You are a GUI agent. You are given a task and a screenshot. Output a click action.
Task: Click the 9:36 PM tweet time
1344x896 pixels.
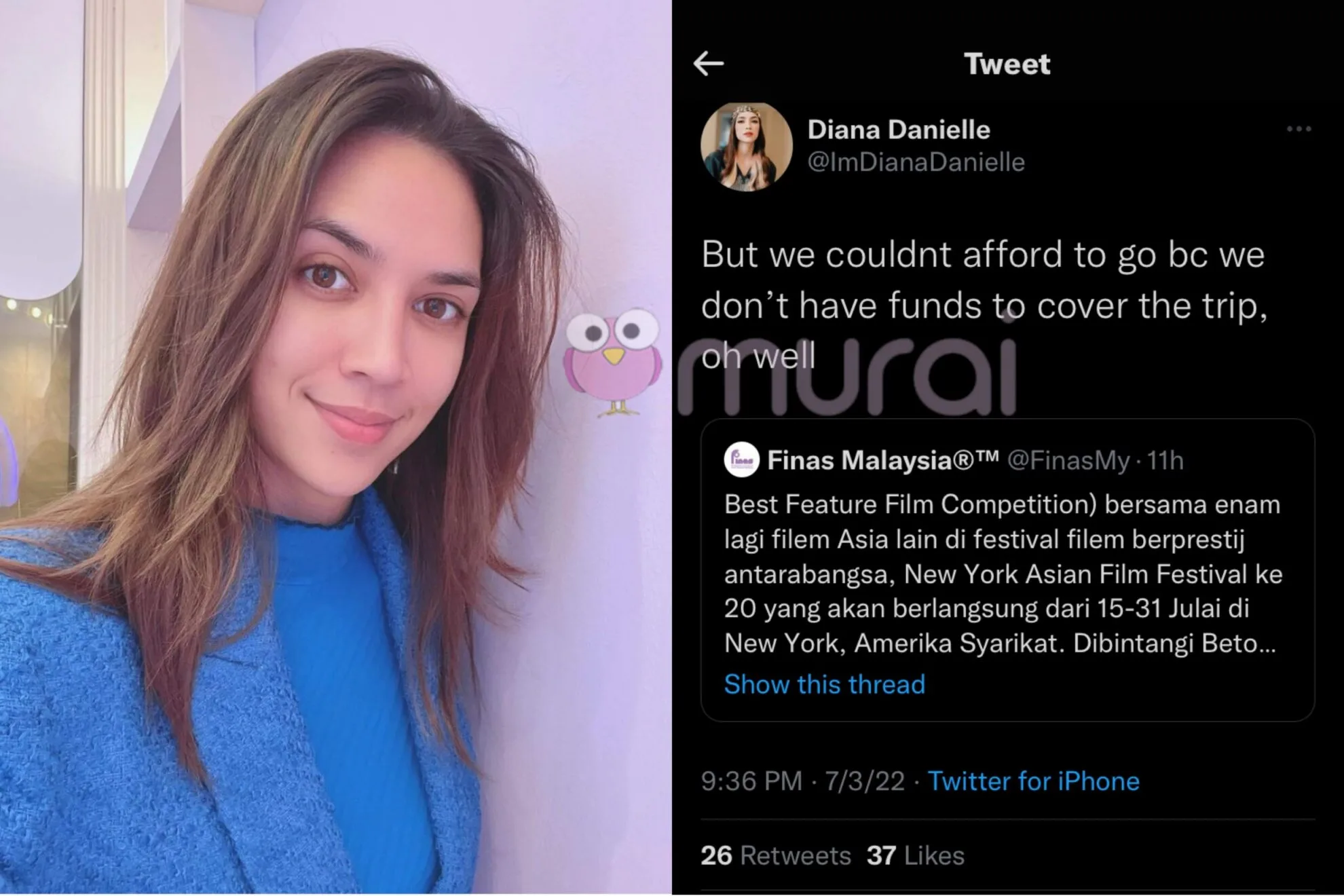tap(751, 781)
